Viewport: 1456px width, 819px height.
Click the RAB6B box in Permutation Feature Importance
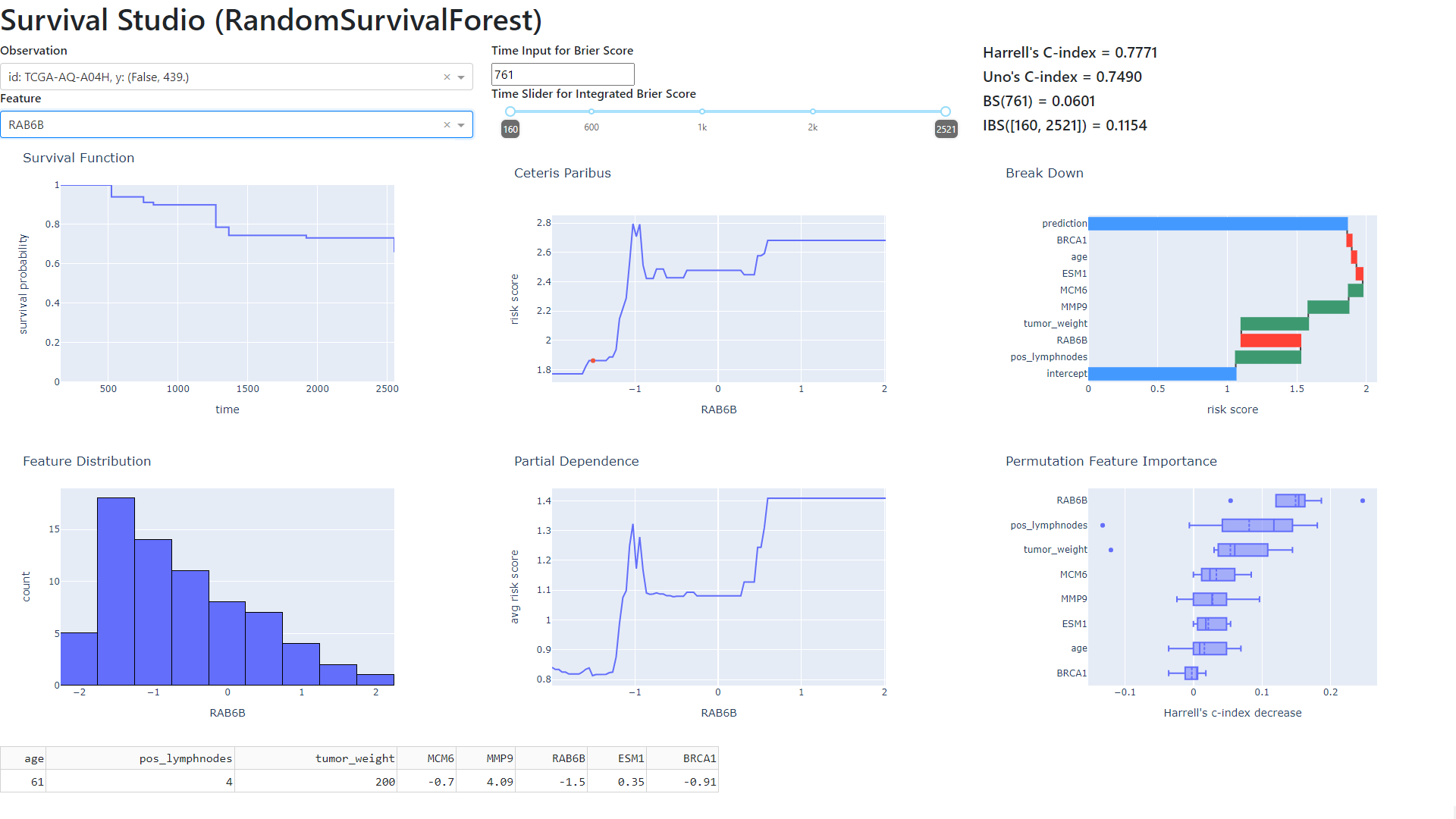pyautogui.click(x=1289, y=500)
